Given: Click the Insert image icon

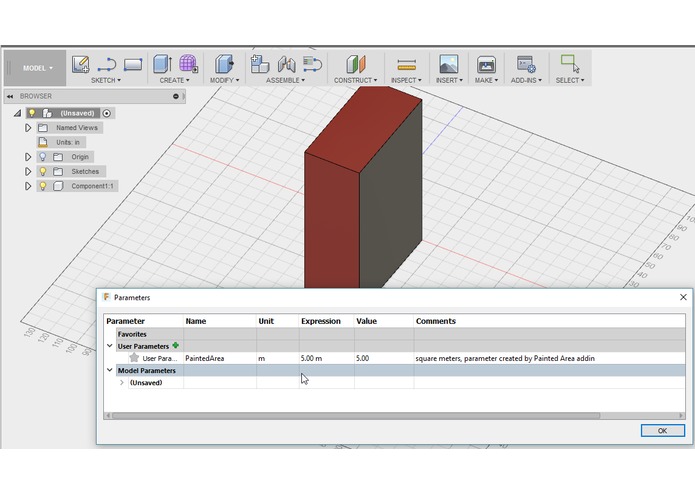Looking at the screenshot, I should coord(449,64).
